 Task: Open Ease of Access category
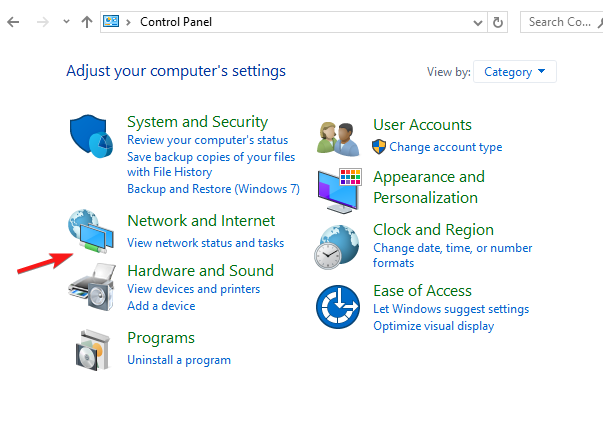coord(422,291)
